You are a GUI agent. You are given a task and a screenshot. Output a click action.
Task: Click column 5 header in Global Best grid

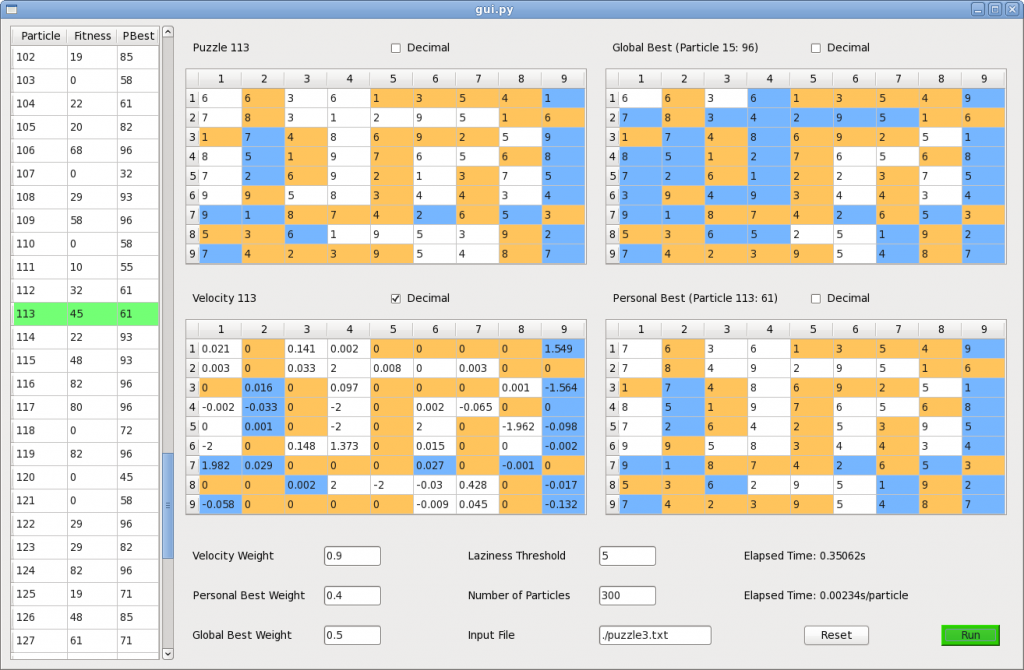click(x=812, y=79)
